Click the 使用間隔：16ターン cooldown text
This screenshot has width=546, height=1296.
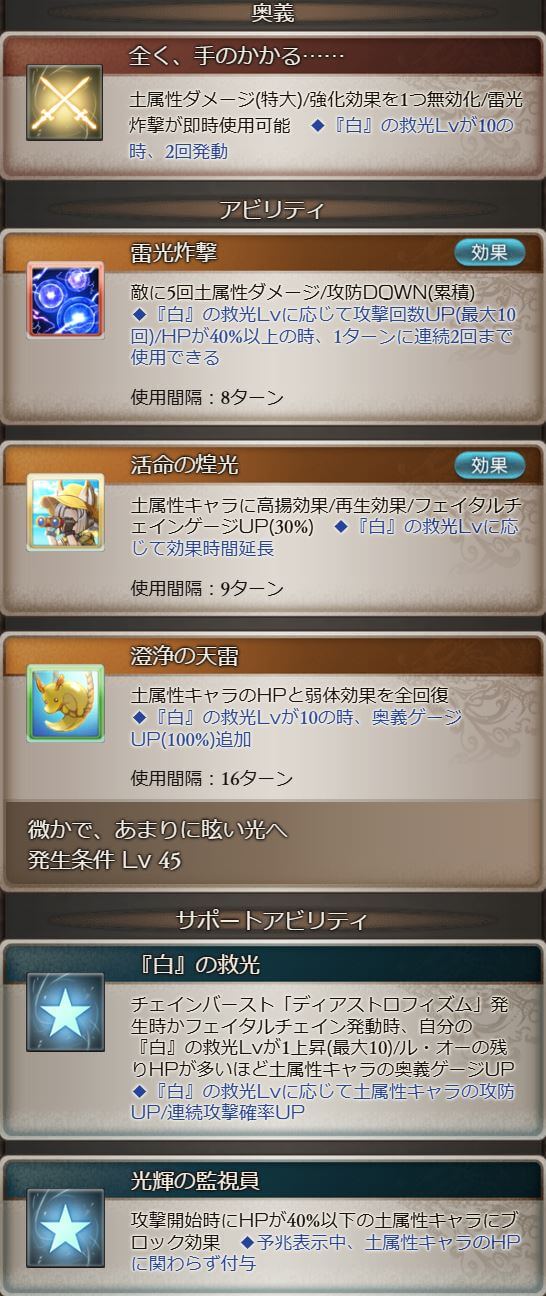coord(212,777)
